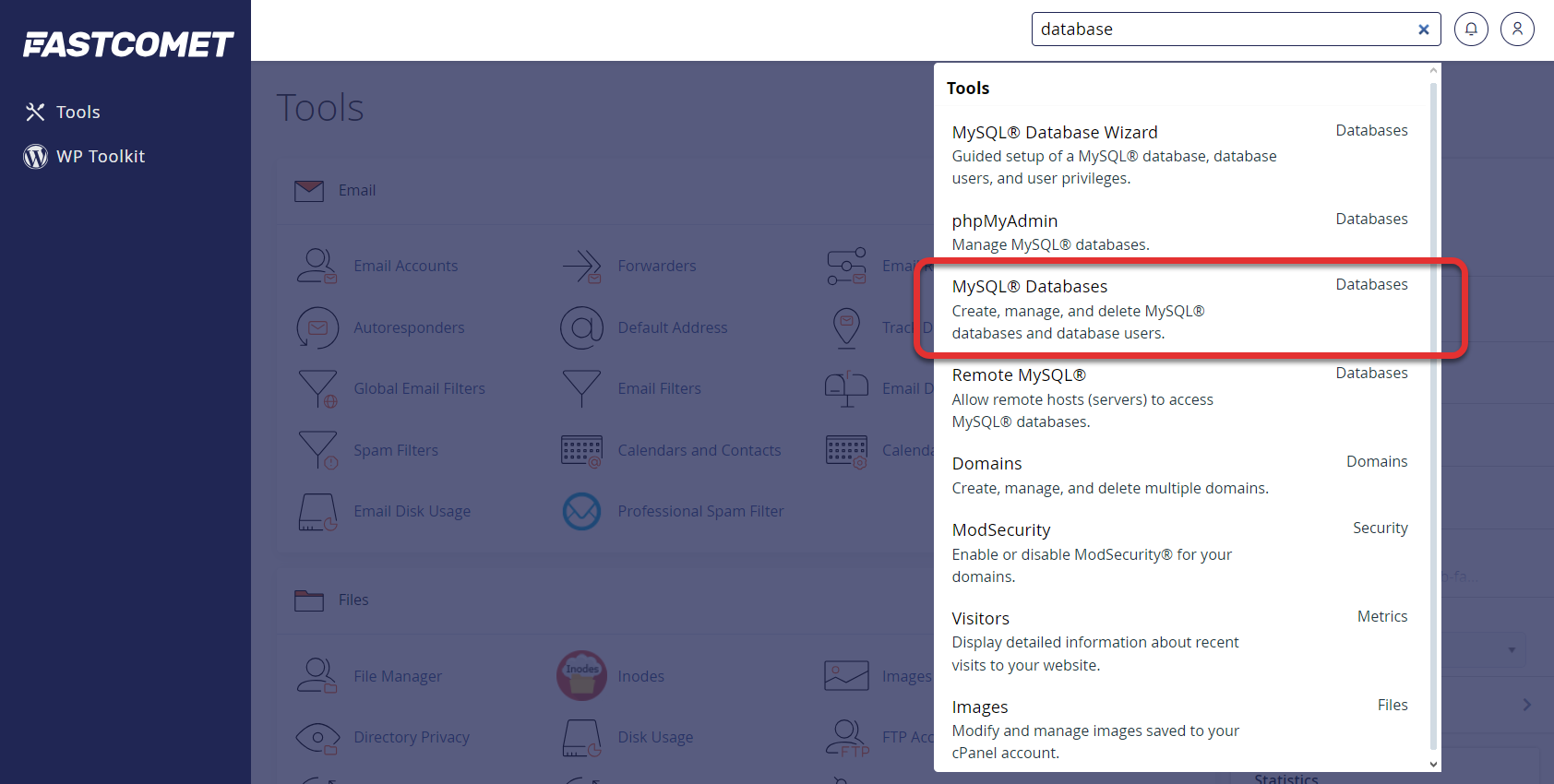Open the Email Filters link
This screenshot has width=1554, height=784.
tap(659, 388)
